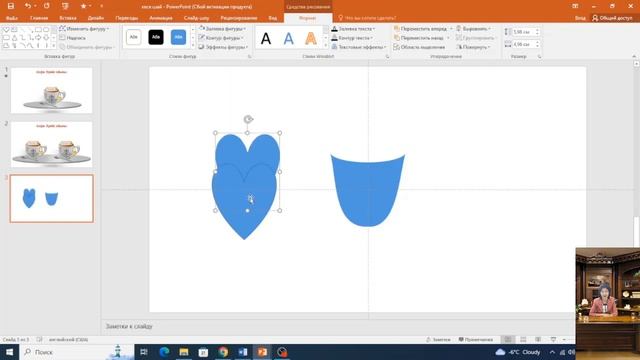Switch to Slide Sorter view icon
This screenshot has height=360, width=640.
pos(523,340)
